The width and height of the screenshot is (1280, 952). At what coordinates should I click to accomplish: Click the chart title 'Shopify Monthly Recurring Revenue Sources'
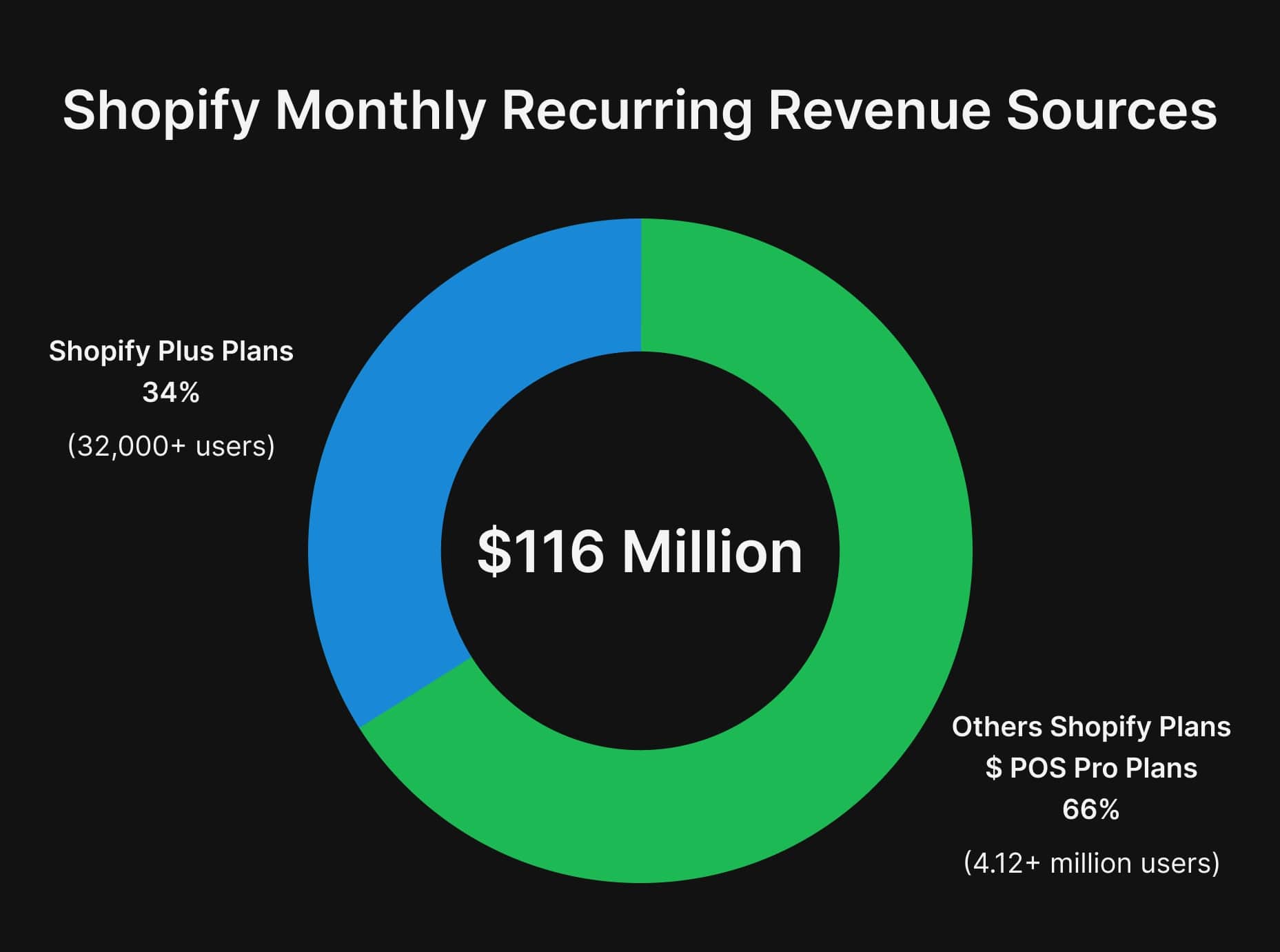(640, 112)
